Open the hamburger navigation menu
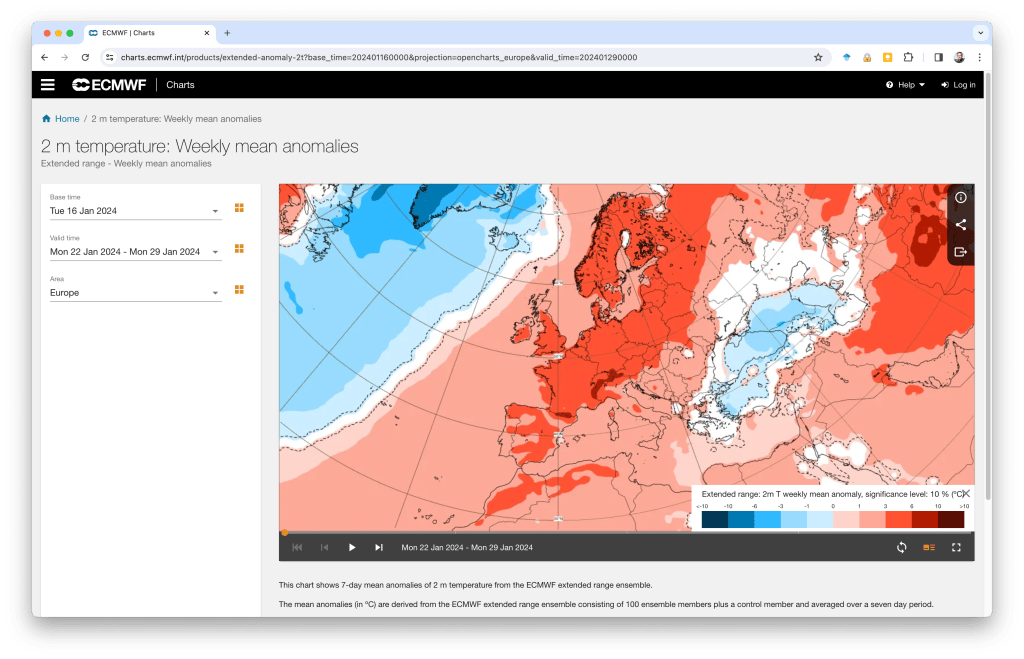The image size is (1024, 659). (x=48, y=85)
